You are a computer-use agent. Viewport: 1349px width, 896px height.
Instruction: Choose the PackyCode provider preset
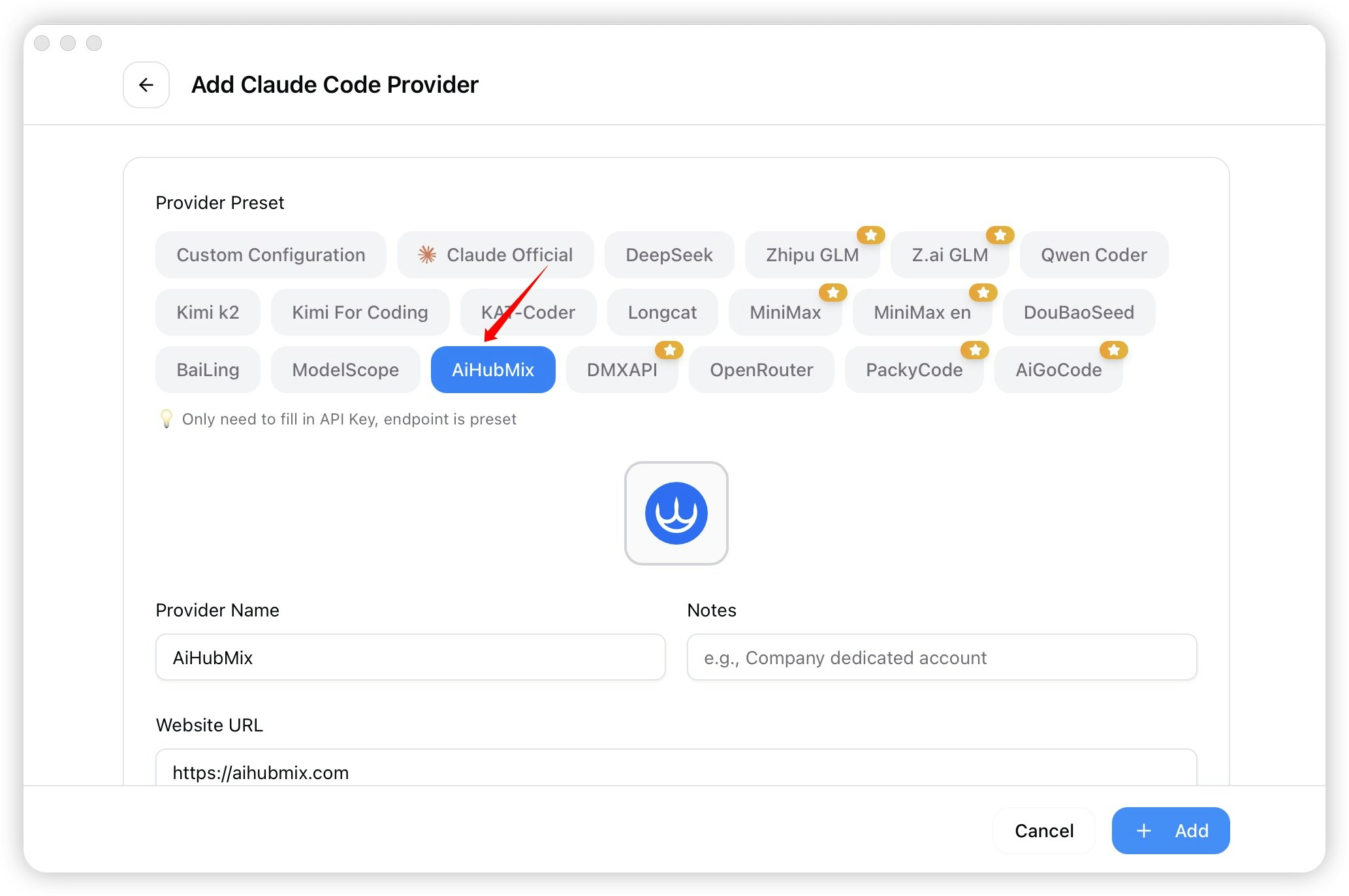[x=913, y=370]
